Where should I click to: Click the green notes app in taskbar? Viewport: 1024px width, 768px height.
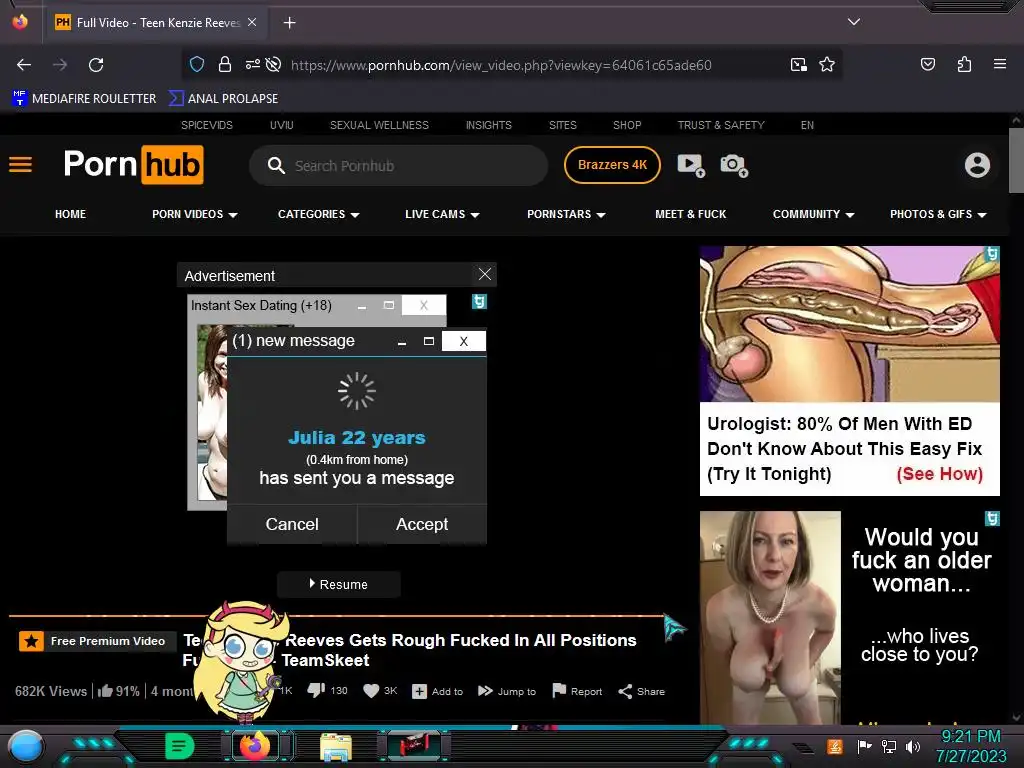tap(179, 746)
